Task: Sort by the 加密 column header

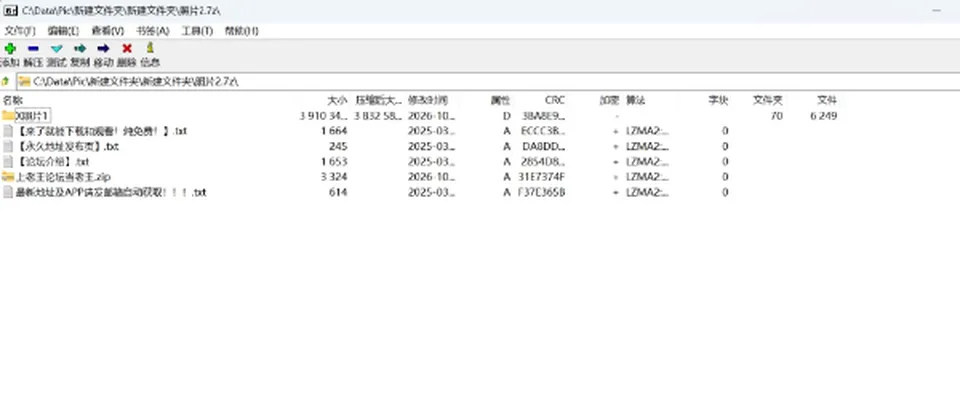Action: click(610, 100)
